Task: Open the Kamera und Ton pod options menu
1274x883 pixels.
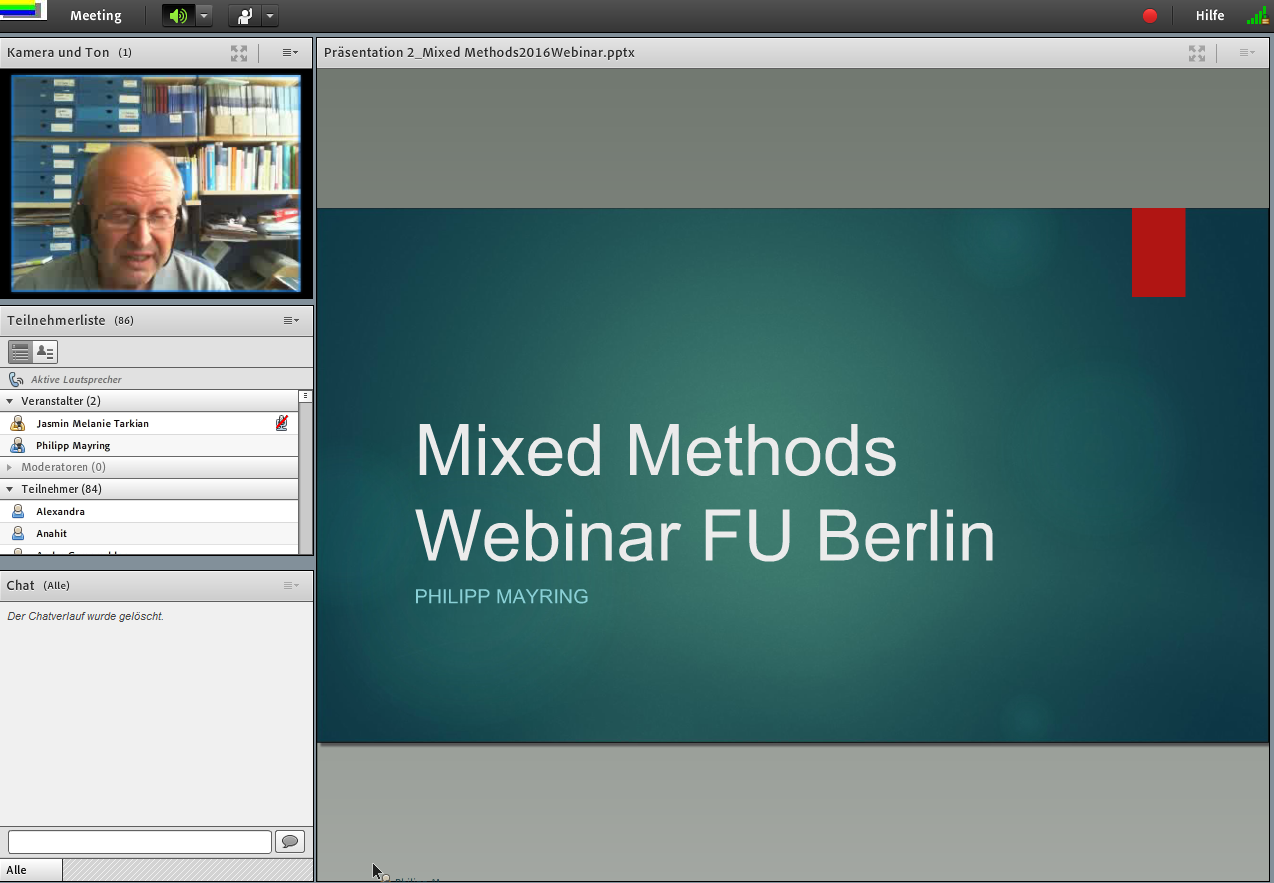Action: [x=290, y=53]
